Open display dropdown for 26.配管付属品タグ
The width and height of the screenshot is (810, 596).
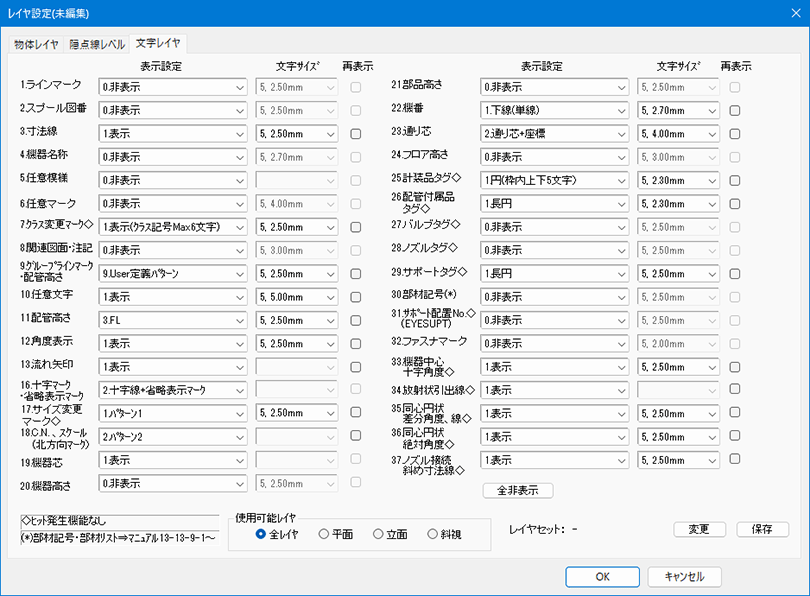[554, 203]
